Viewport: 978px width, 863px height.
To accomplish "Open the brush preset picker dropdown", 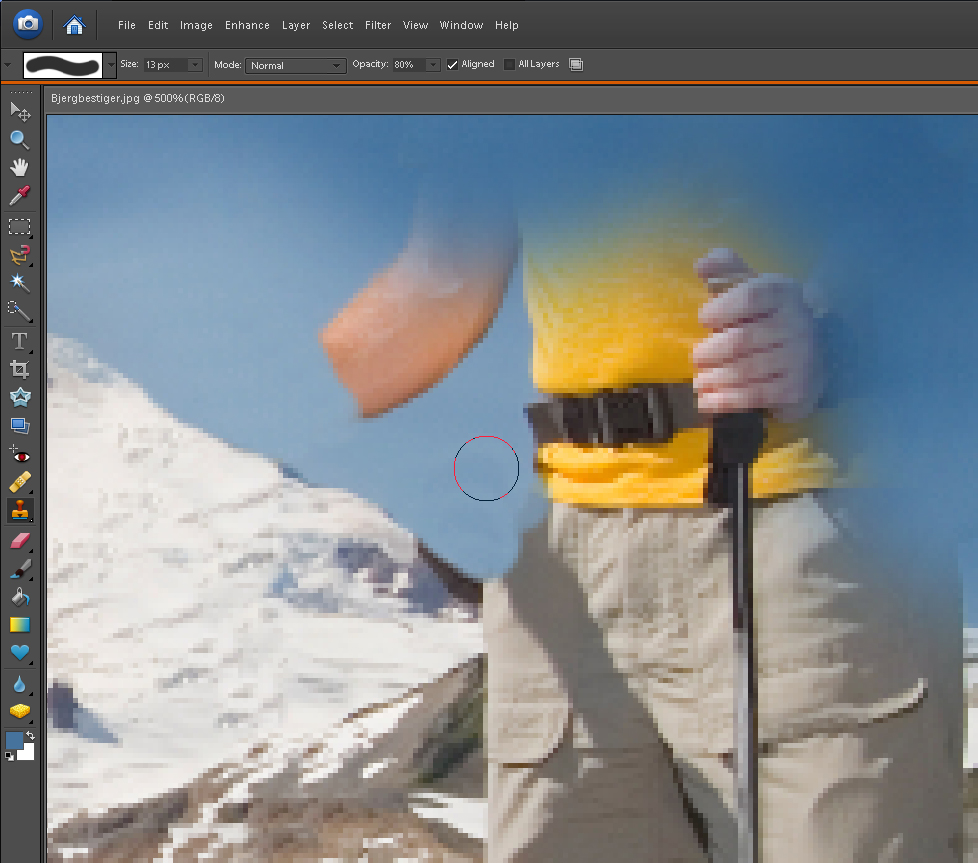I will pyautogui.click(x=110, y=65).
